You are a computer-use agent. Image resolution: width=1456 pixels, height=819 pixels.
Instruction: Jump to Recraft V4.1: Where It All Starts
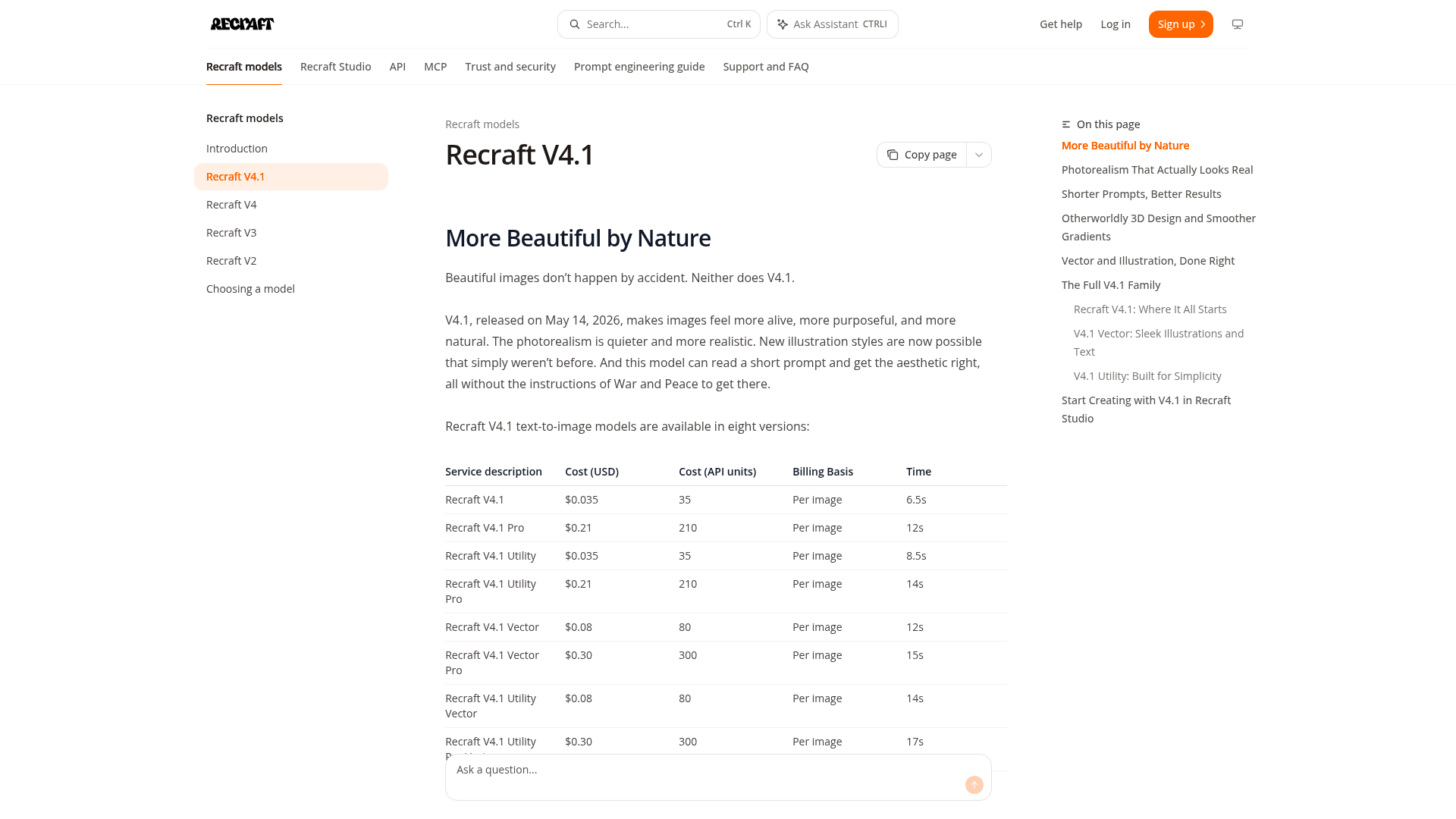tap(1150, 309)
